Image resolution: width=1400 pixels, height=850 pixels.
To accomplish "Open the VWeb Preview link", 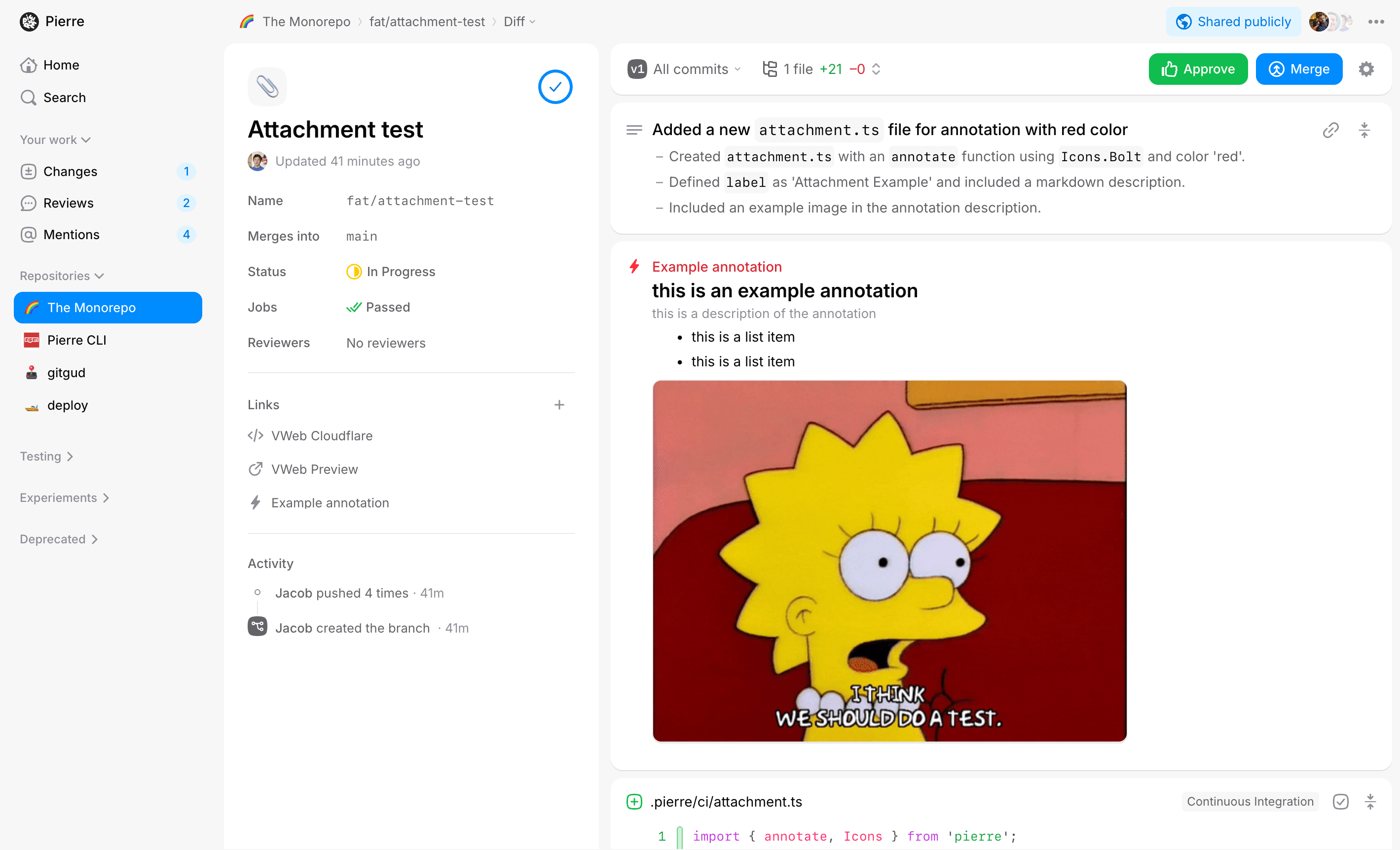I will pyautogui.click(x=314, y=469).
